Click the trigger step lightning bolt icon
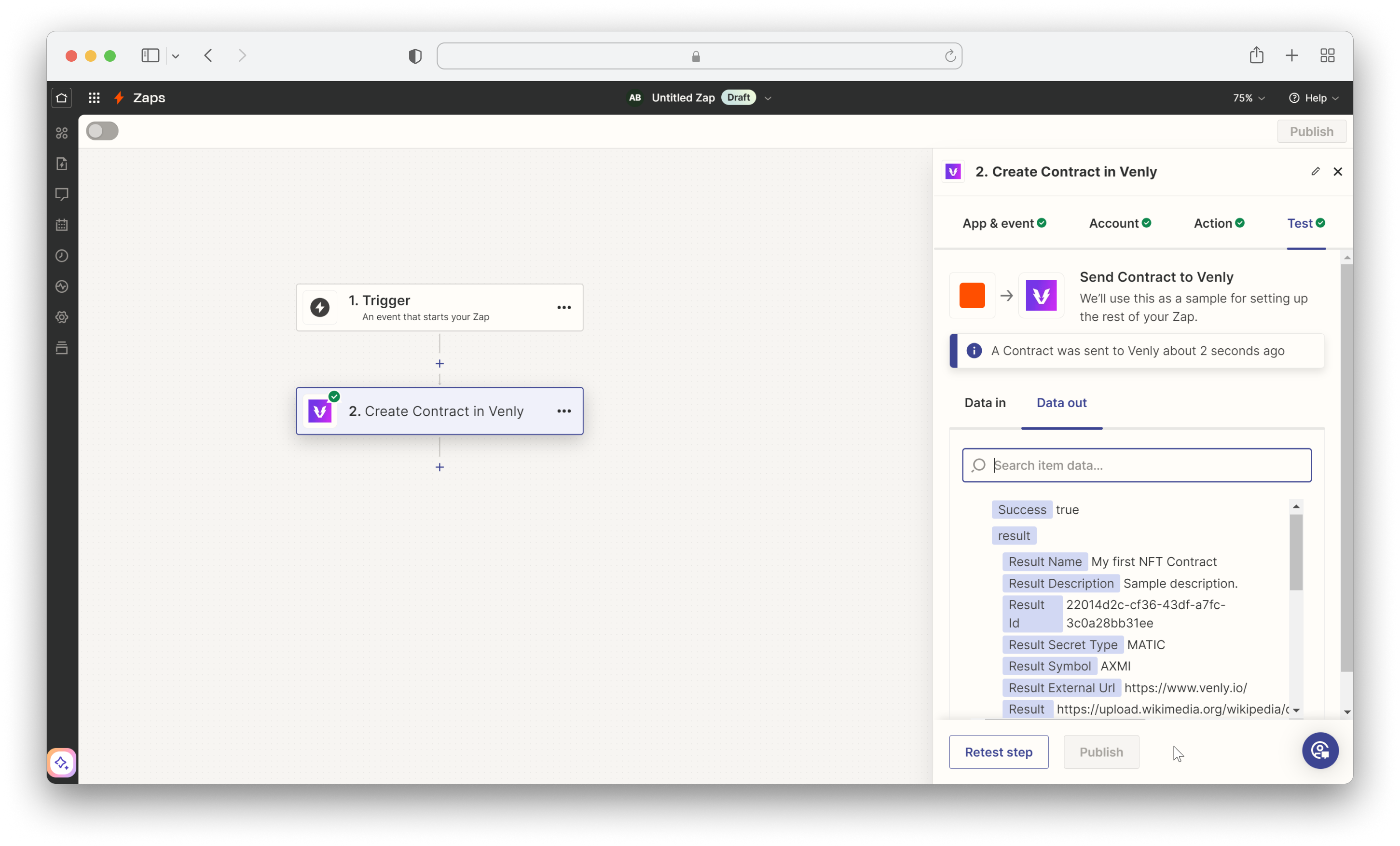1400x846 pixels. click(320, 307)
